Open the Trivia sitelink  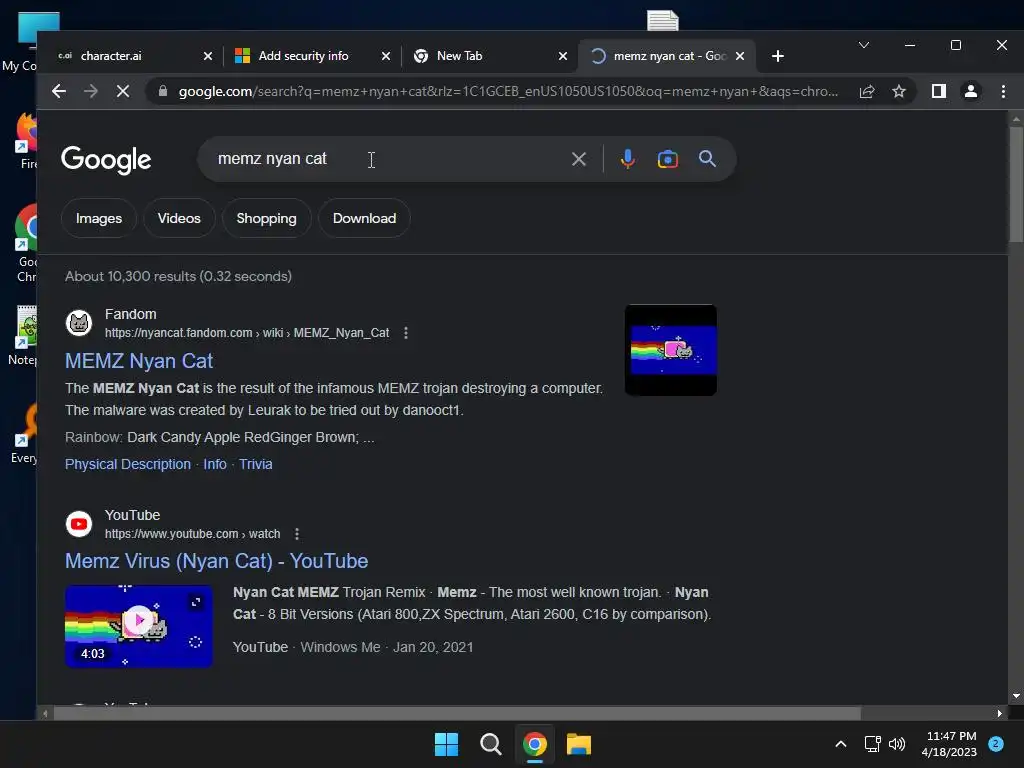click(255, 464)
